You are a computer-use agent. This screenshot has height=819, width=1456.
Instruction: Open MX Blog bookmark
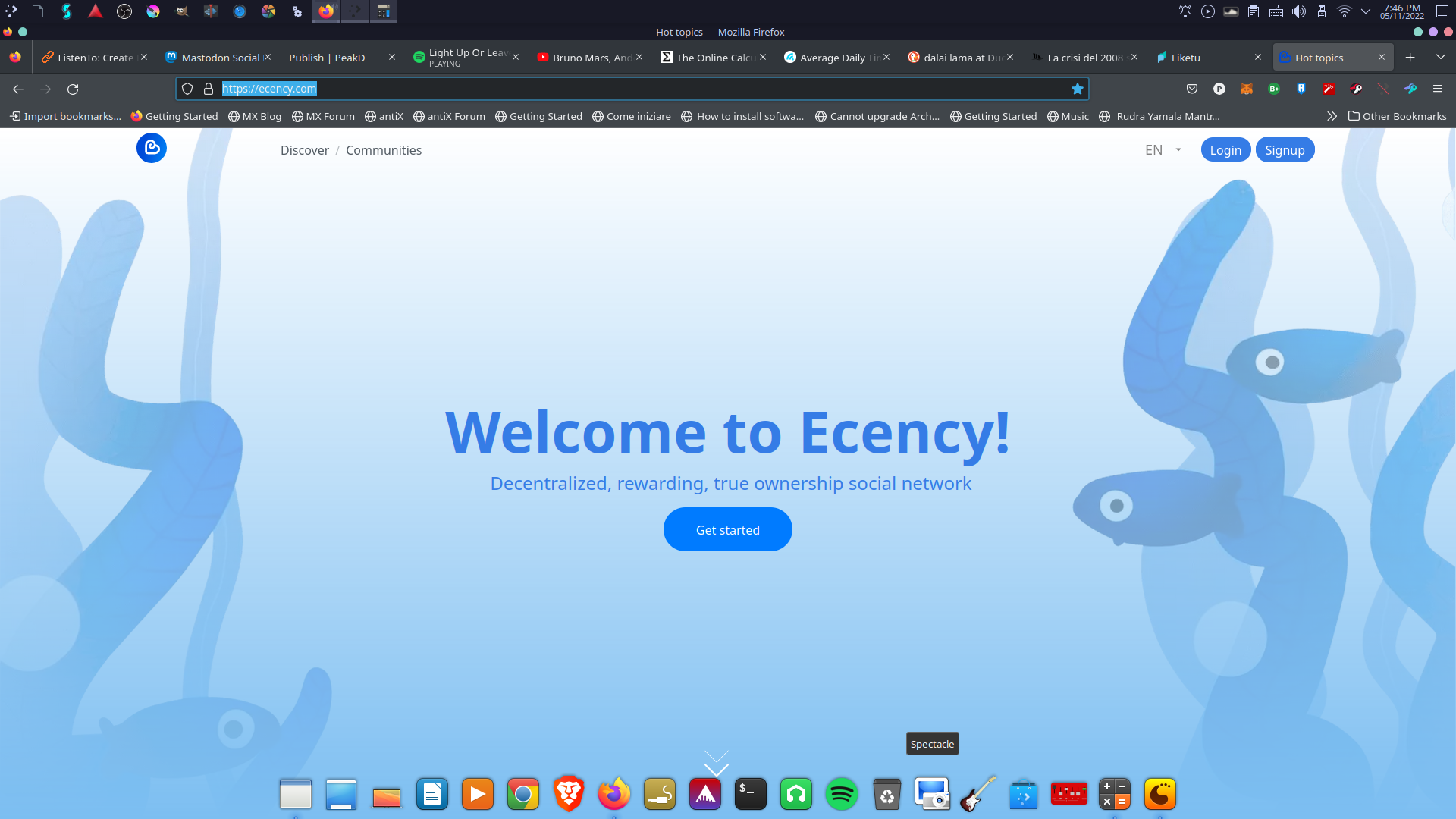pyautogui.click(x=255, y=116)
